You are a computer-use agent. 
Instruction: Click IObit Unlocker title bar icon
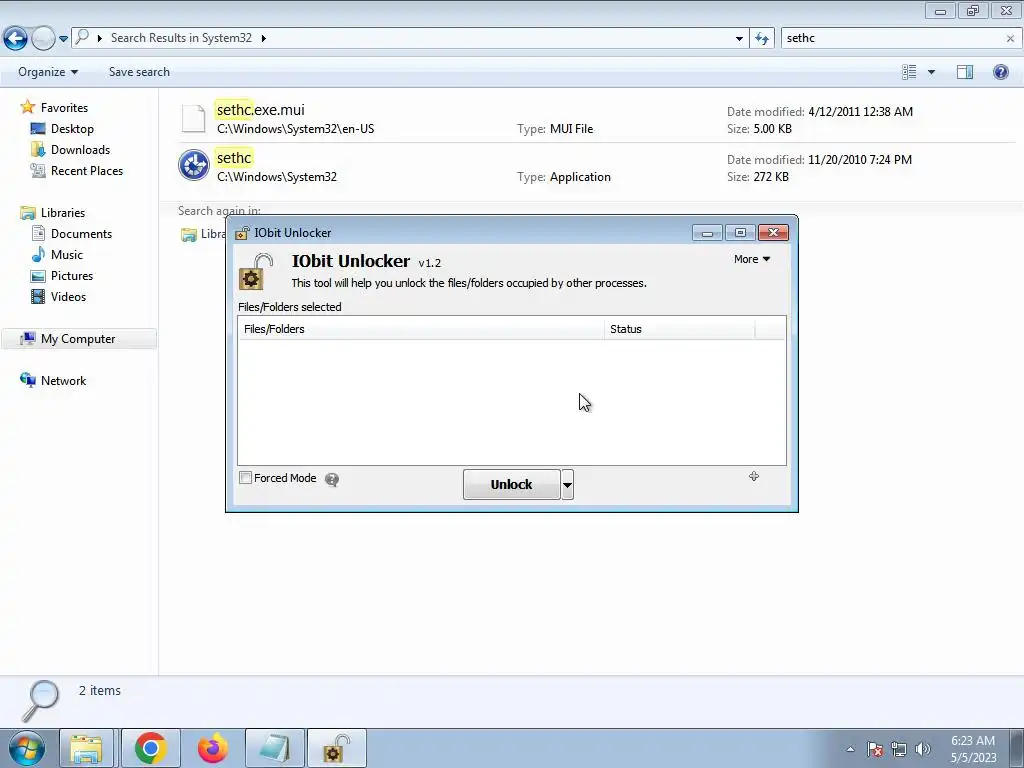click(x=242, y=233)
